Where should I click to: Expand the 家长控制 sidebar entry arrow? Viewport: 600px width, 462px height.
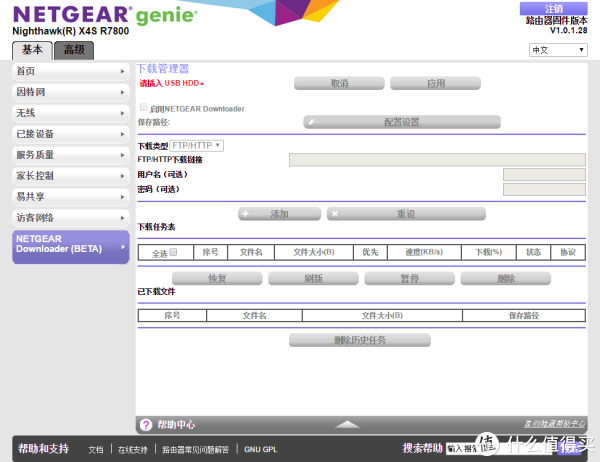coord(122,176)
